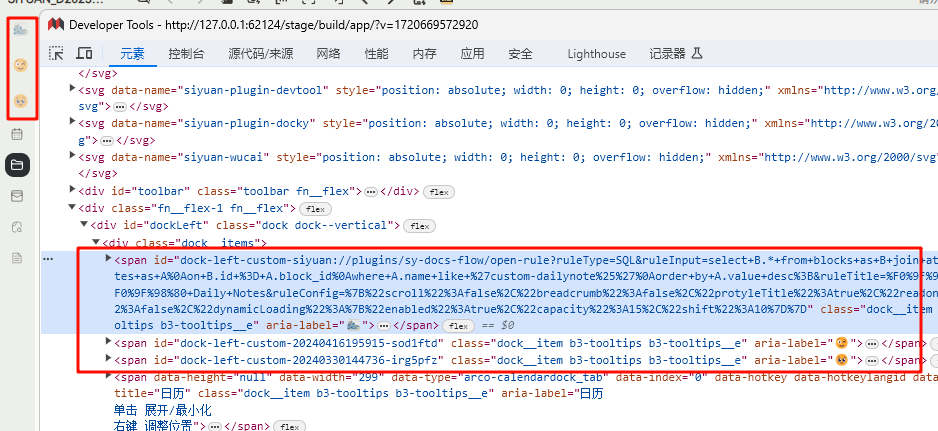Screen dimensions: 938x431
Task: Click the == $0 marker on selected row
Action: (x=497, y=326)
